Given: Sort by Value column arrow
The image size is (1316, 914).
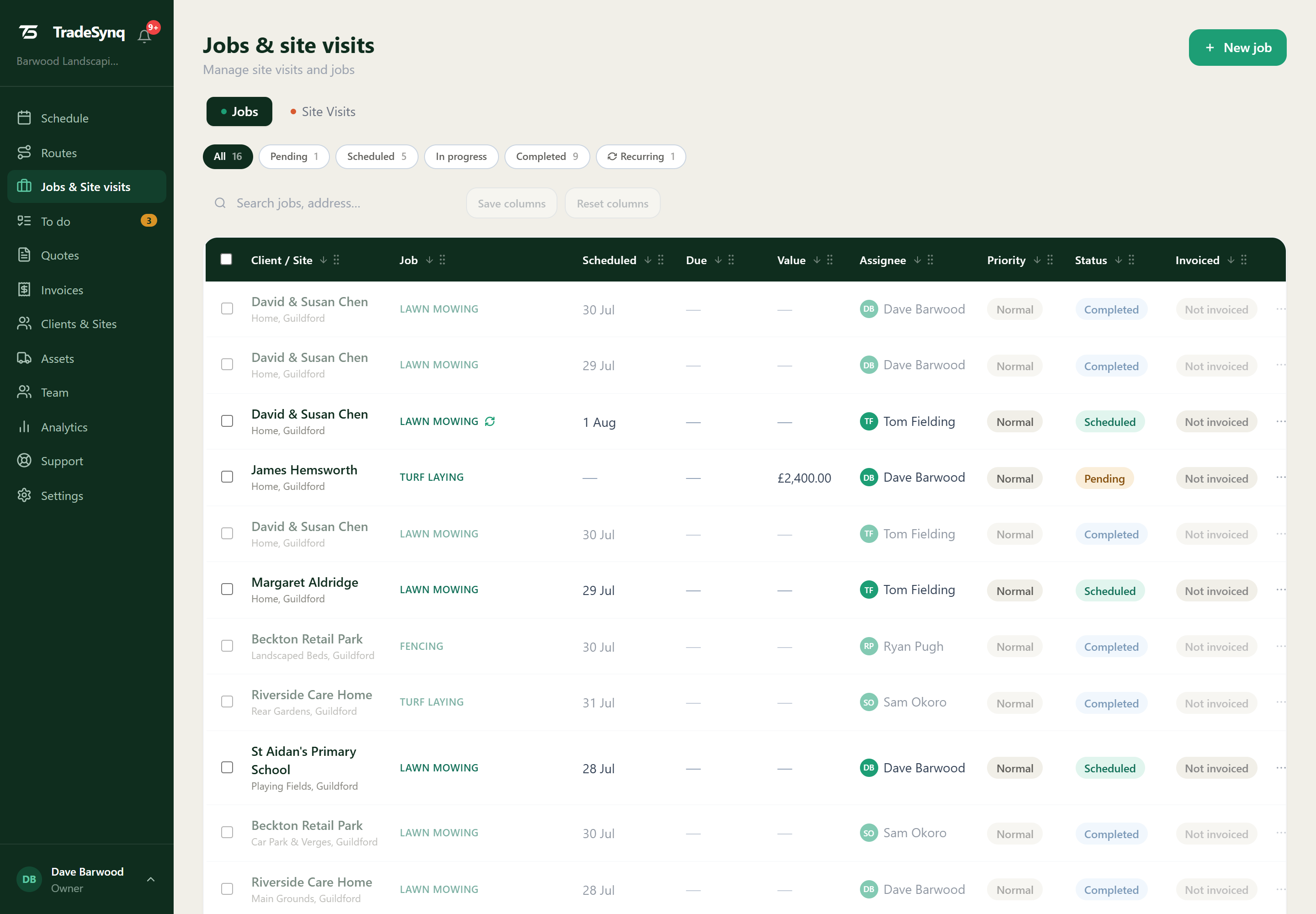Looking at the screenshot, I should pos(817,260).
